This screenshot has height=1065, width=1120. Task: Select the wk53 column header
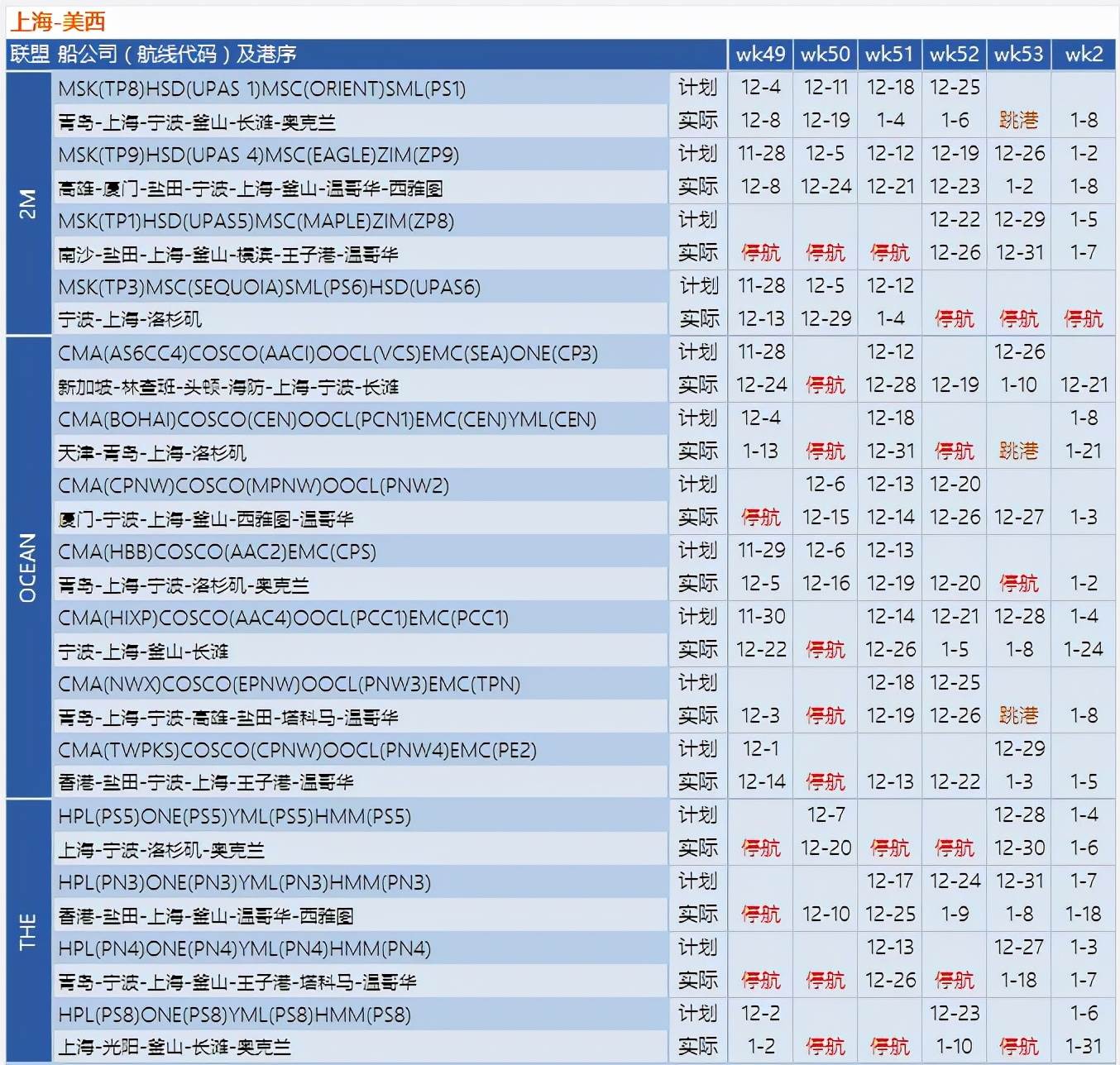pos(1018,55)
